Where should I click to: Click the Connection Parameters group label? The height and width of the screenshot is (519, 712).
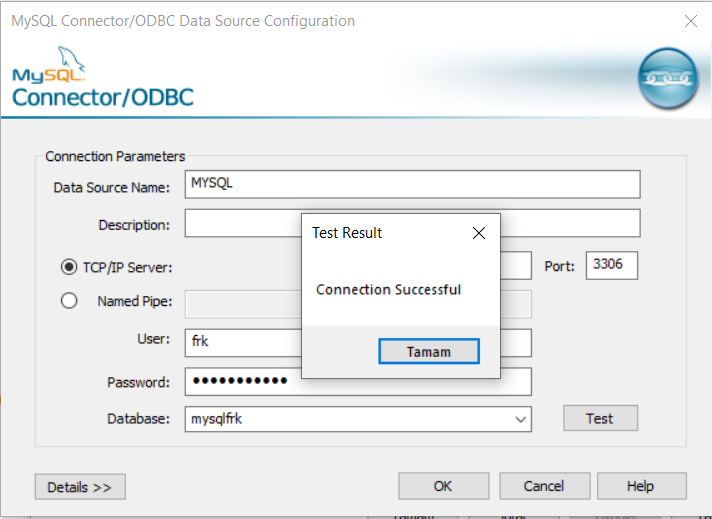coord(115,157)
